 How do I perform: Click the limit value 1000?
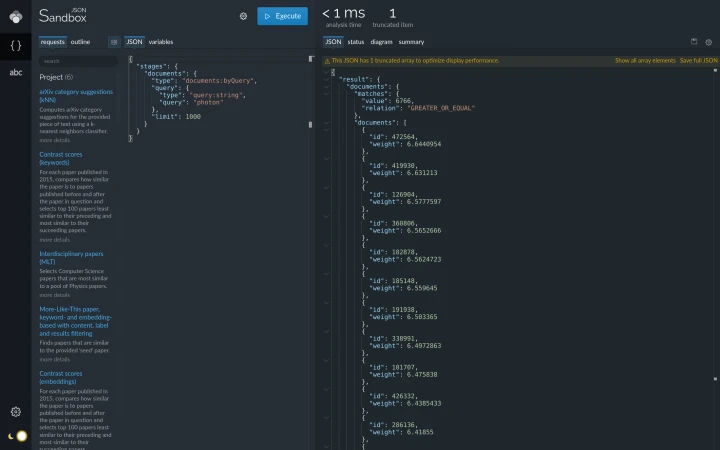coord(193,117)
